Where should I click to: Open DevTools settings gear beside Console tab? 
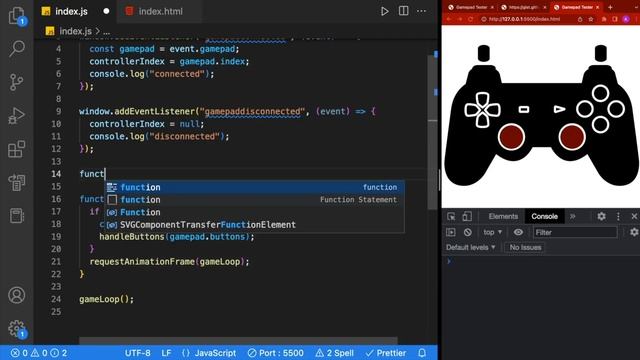[601, 216]
